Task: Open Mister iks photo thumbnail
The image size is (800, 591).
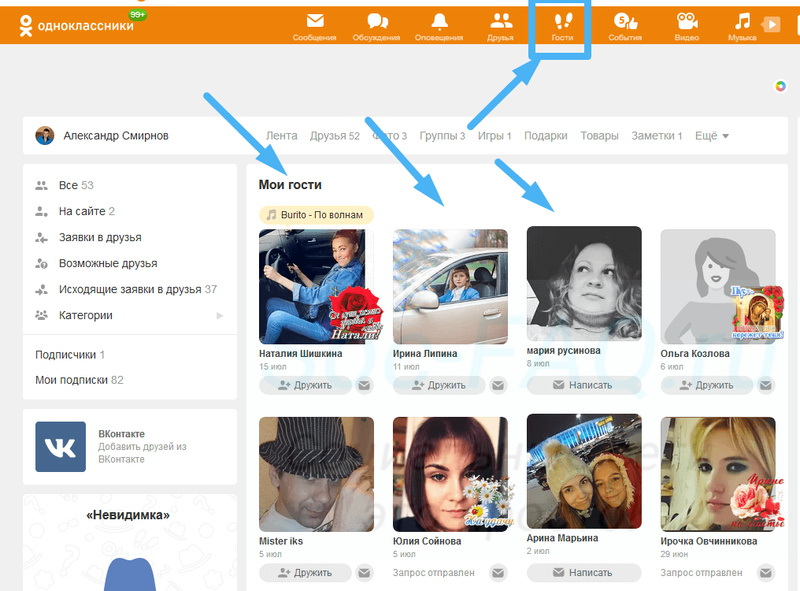Action: click(316, 474)
